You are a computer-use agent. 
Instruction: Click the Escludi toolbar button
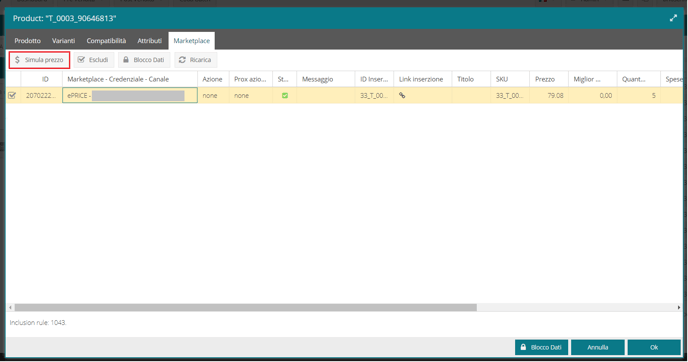pyautogui.click(x=93, y=60)
